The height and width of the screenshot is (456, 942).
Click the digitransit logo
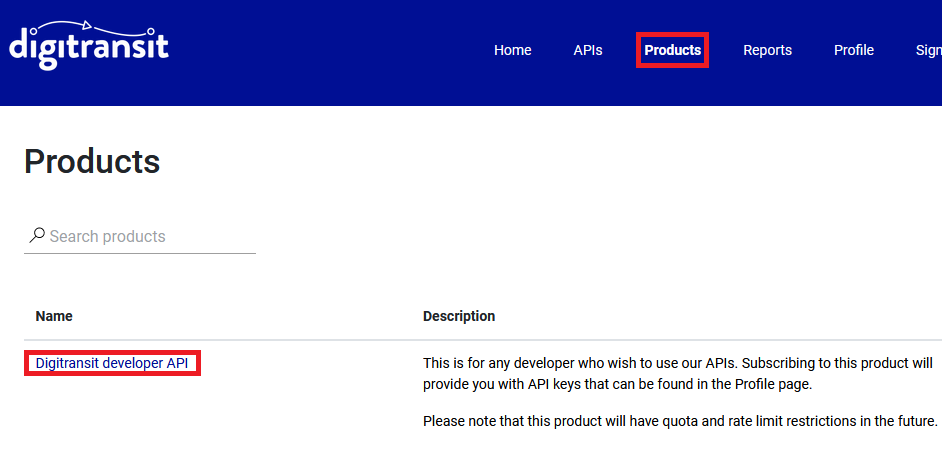89,46
